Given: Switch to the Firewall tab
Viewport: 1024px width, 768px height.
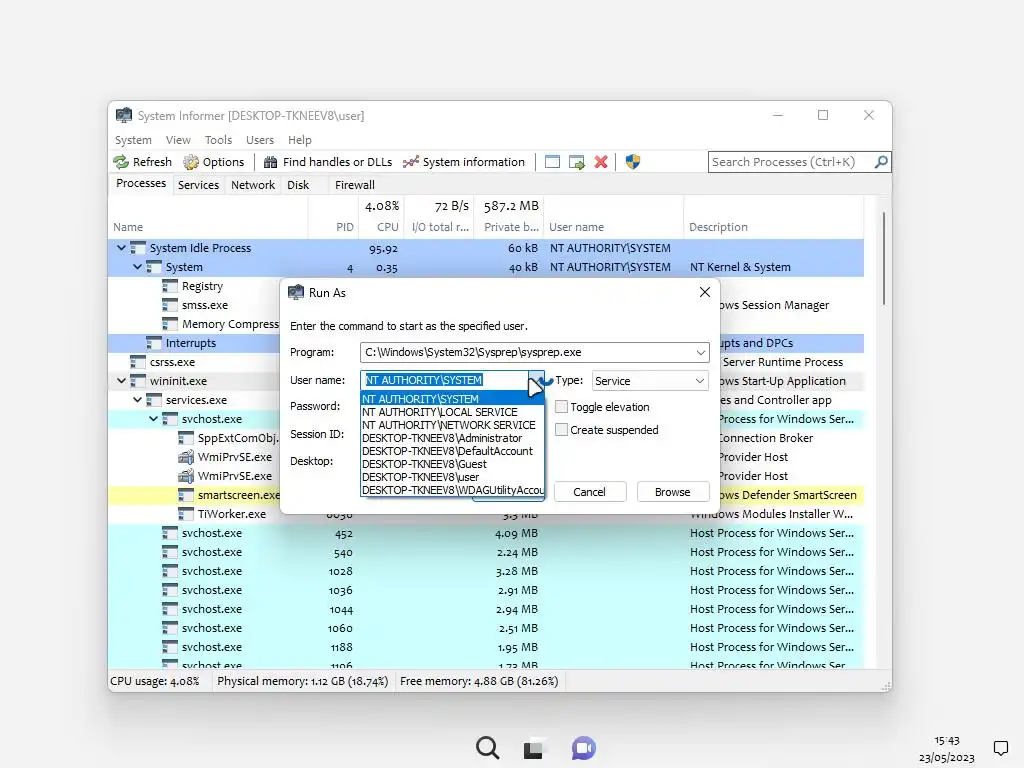Looking at the screenshot, I should click(x=355, y=185).
